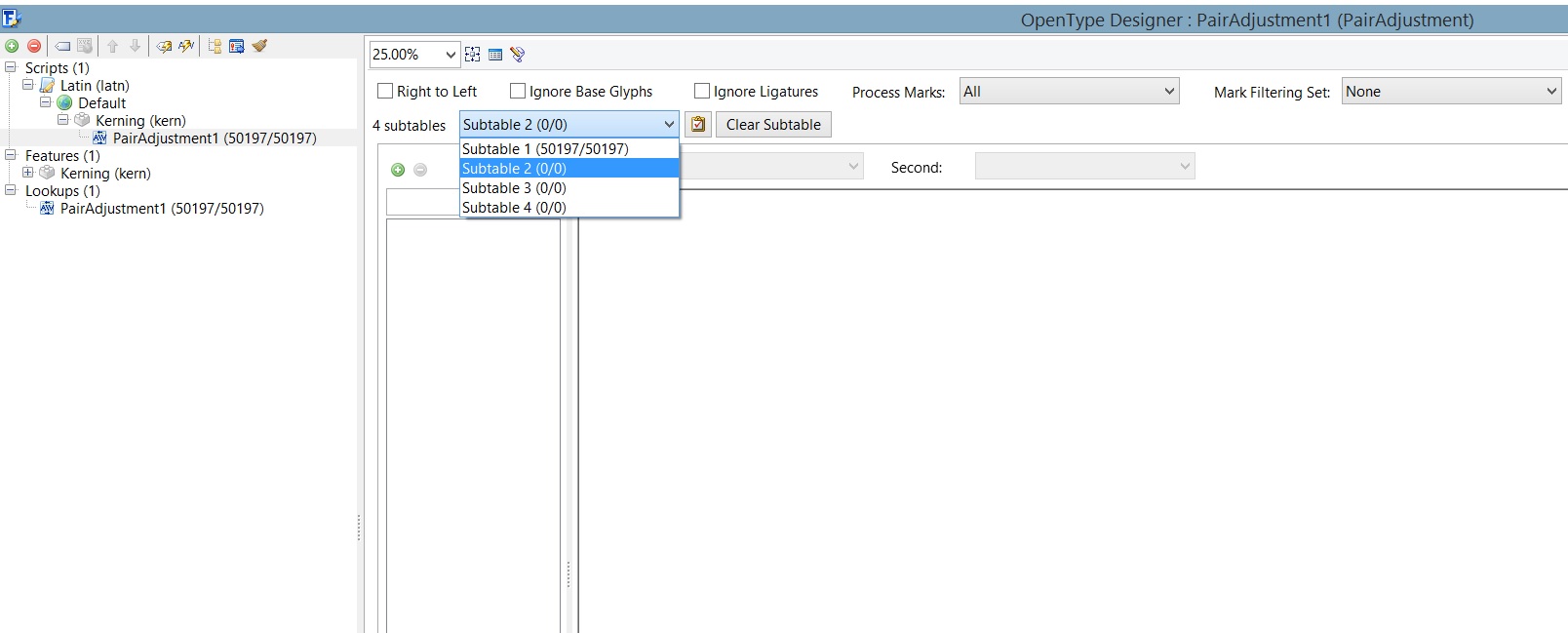Toggle the Ignore Base Glyphs checkbox
The image size is (1568, 633).
point(518,91)
